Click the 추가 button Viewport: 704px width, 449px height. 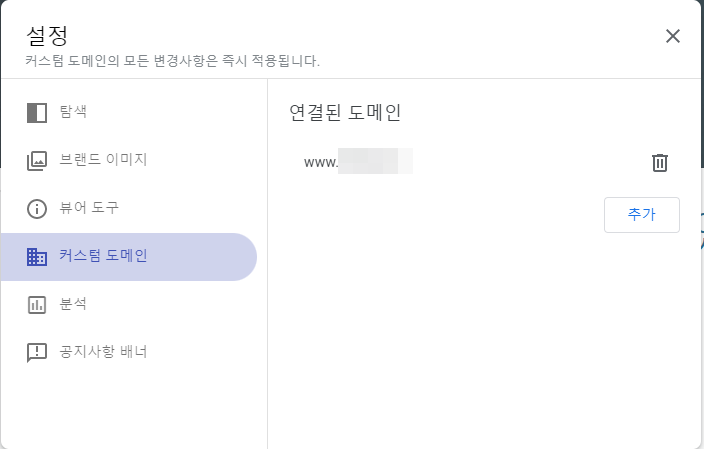(x=642, y=215)
